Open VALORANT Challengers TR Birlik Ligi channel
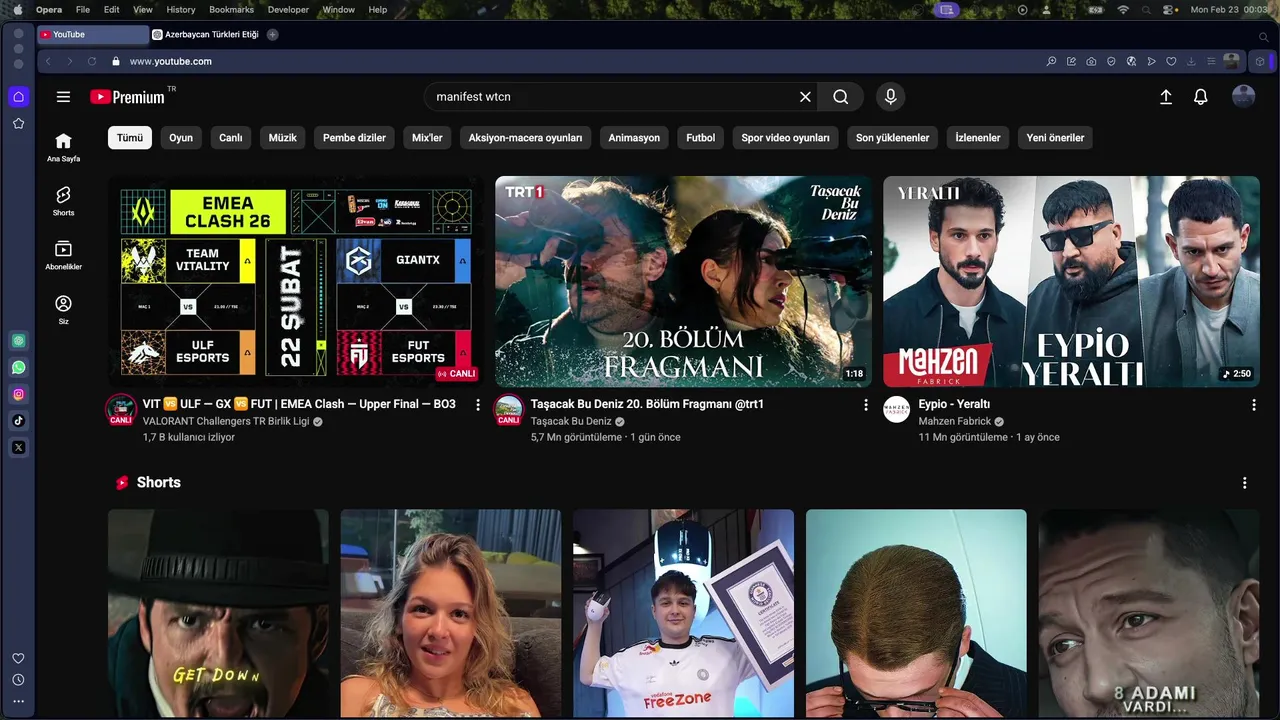Viewport: 1280px width, 720px height. [x=226, y=422]
